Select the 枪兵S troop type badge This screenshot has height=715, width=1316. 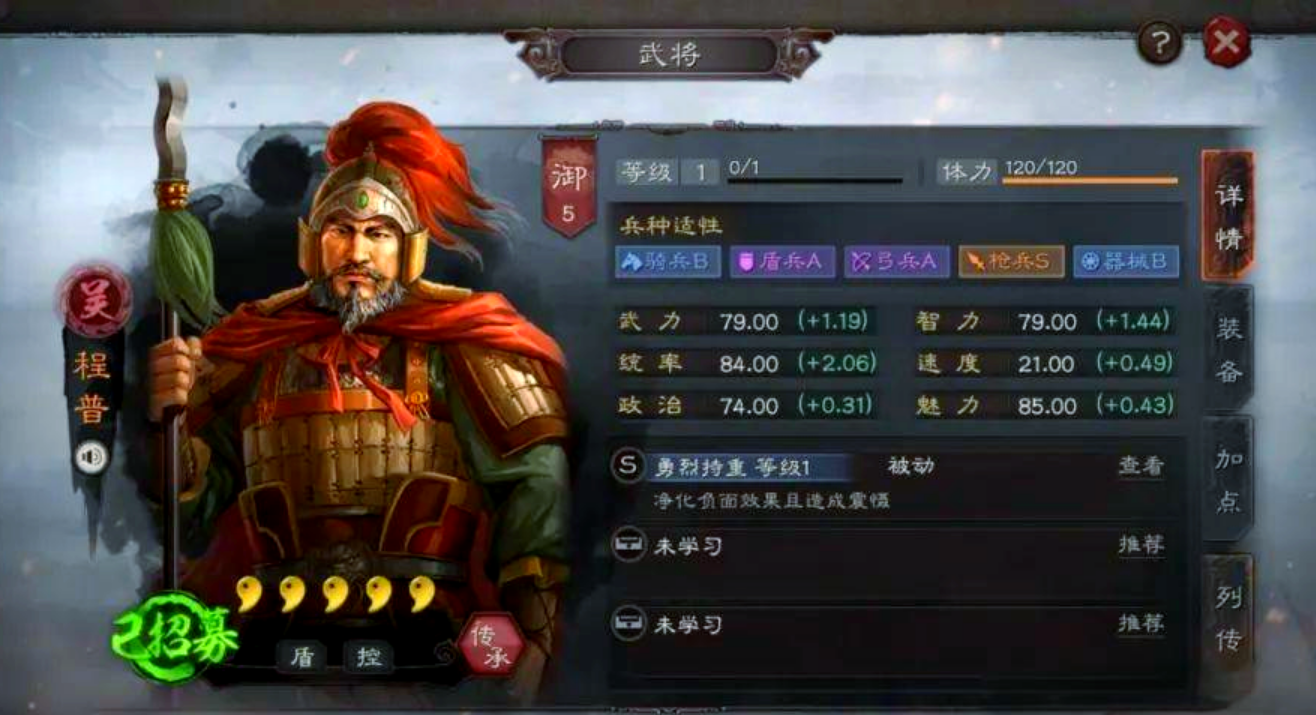tap(1011, 262)
